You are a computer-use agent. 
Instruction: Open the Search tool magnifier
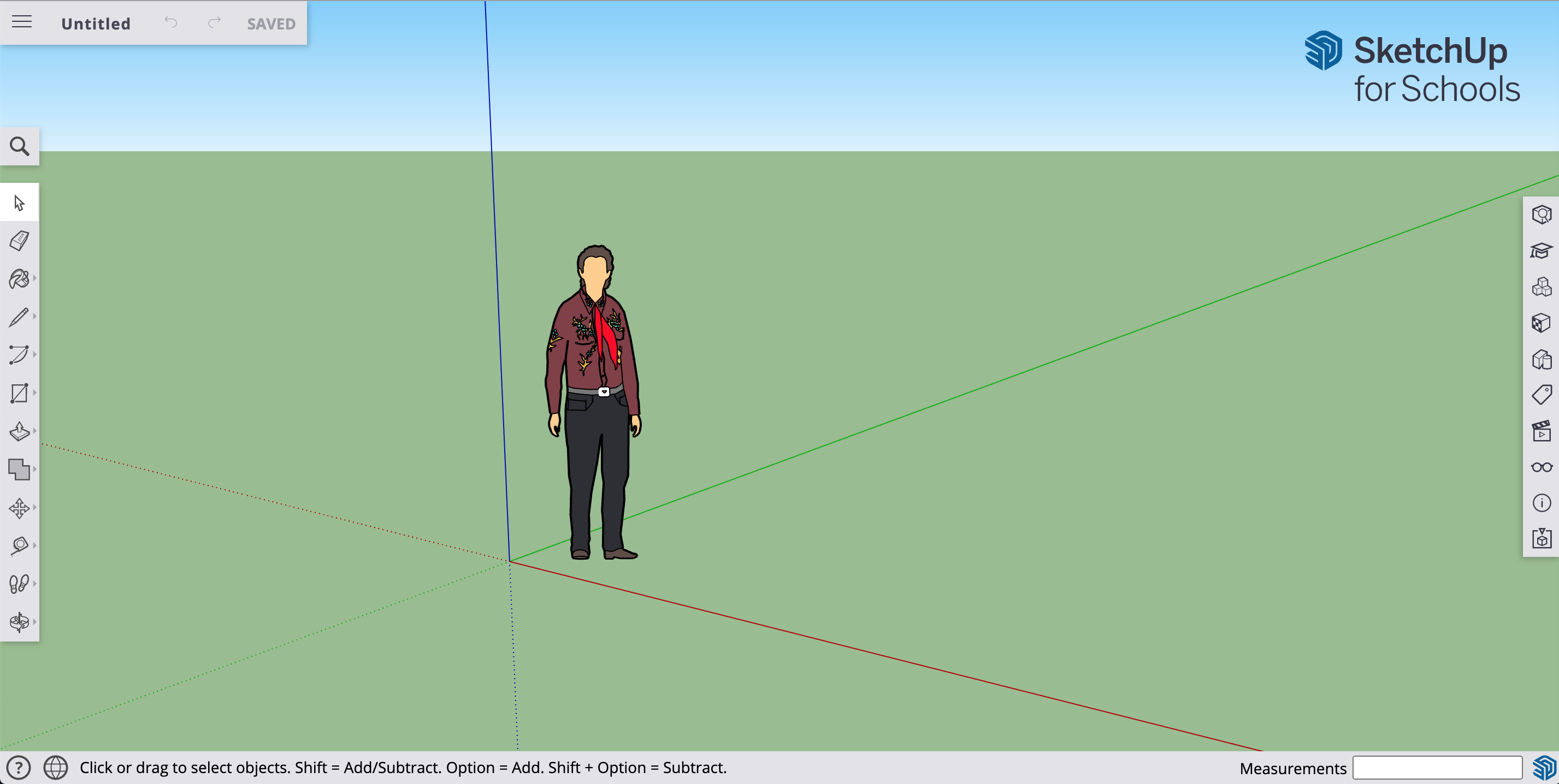click(x=19, y=146)
